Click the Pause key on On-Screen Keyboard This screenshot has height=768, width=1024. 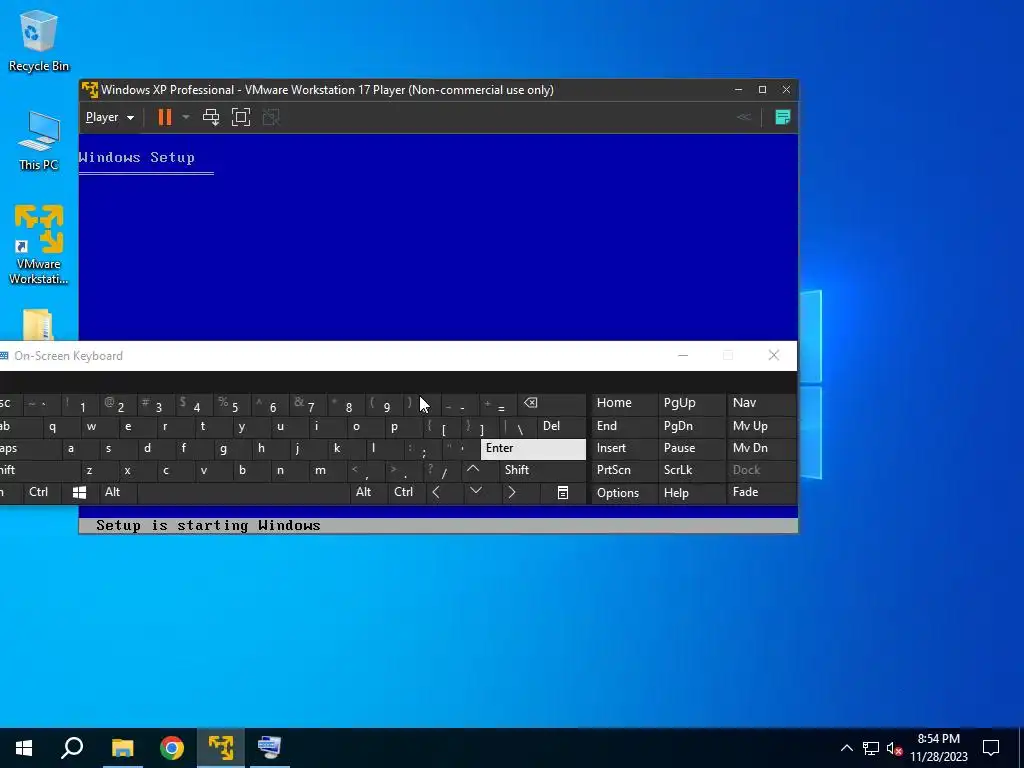691,449
